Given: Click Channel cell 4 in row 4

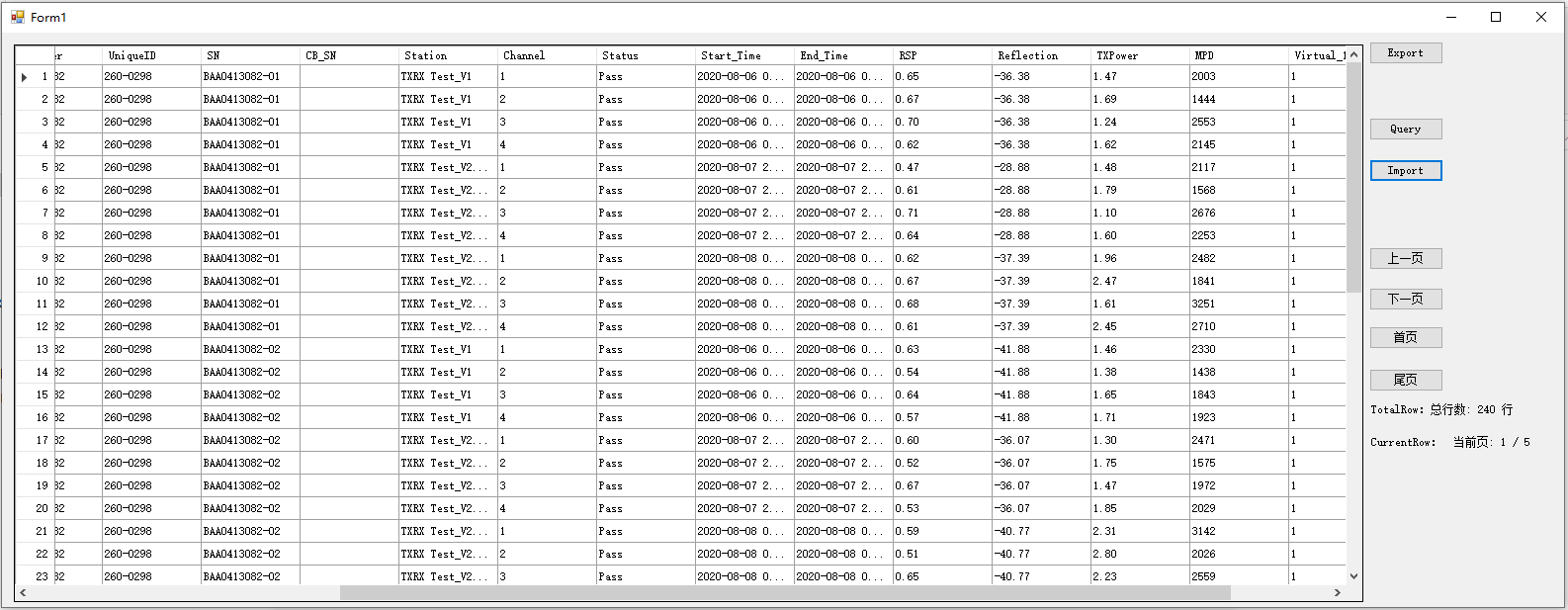Looking at the screenshot, I should point(548,144).
